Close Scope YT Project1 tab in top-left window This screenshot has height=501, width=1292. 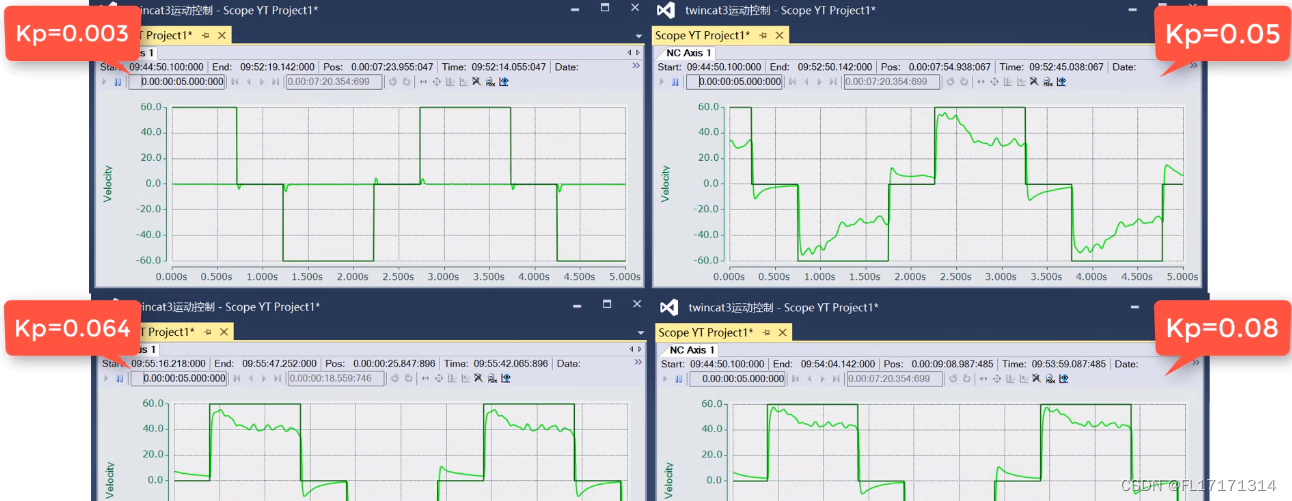(222, 35)
